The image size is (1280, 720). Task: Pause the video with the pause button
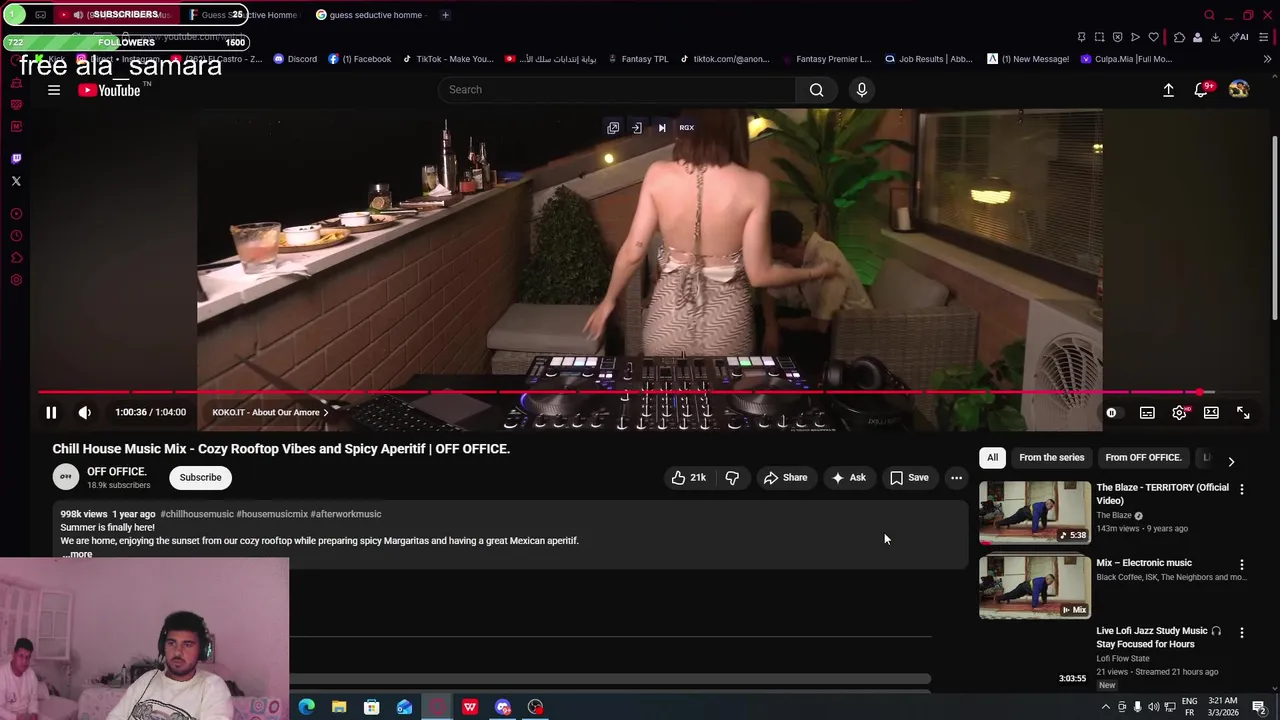[x=51, y=412]
